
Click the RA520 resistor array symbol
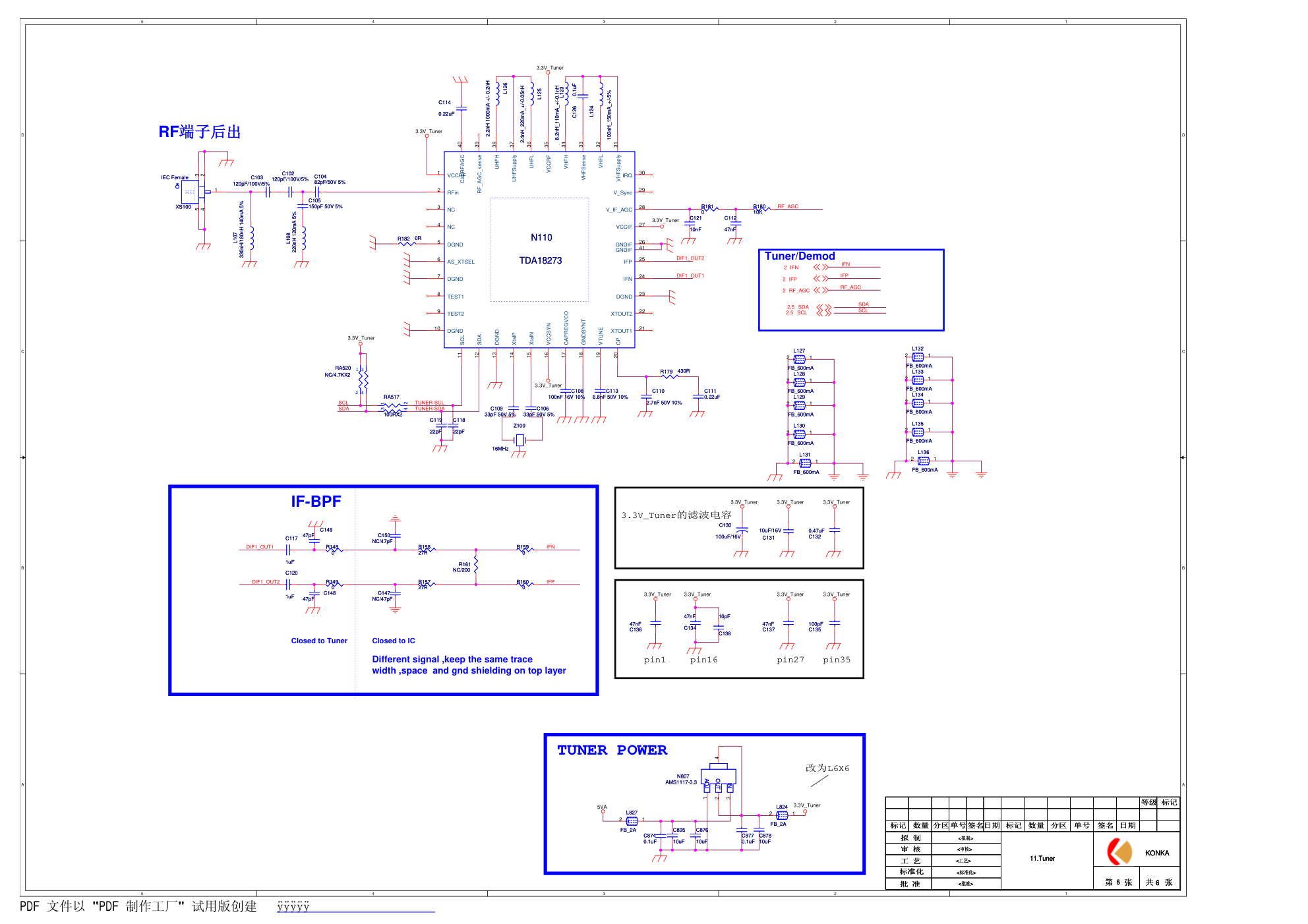tap(363, 380)
